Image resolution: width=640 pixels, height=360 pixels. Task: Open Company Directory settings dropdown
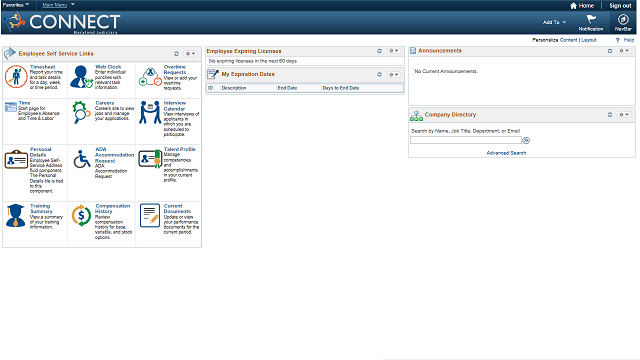(x=624, y=115)
